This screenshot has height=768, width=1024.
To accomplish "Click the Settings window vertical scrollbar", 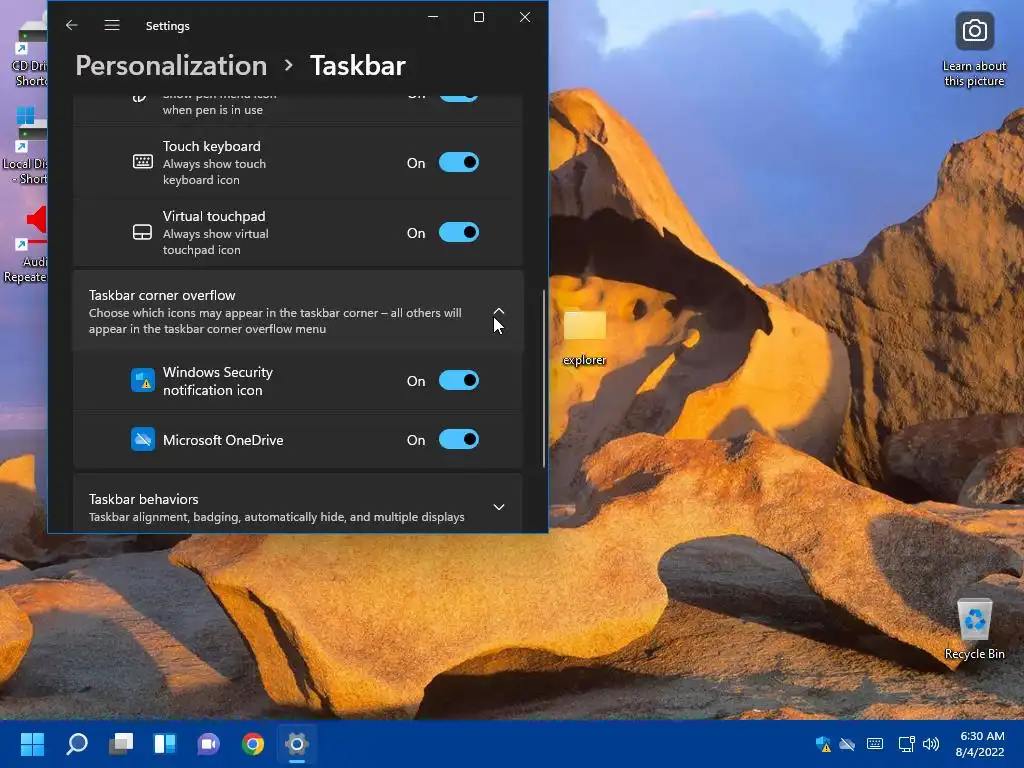I will coord(543,379).
